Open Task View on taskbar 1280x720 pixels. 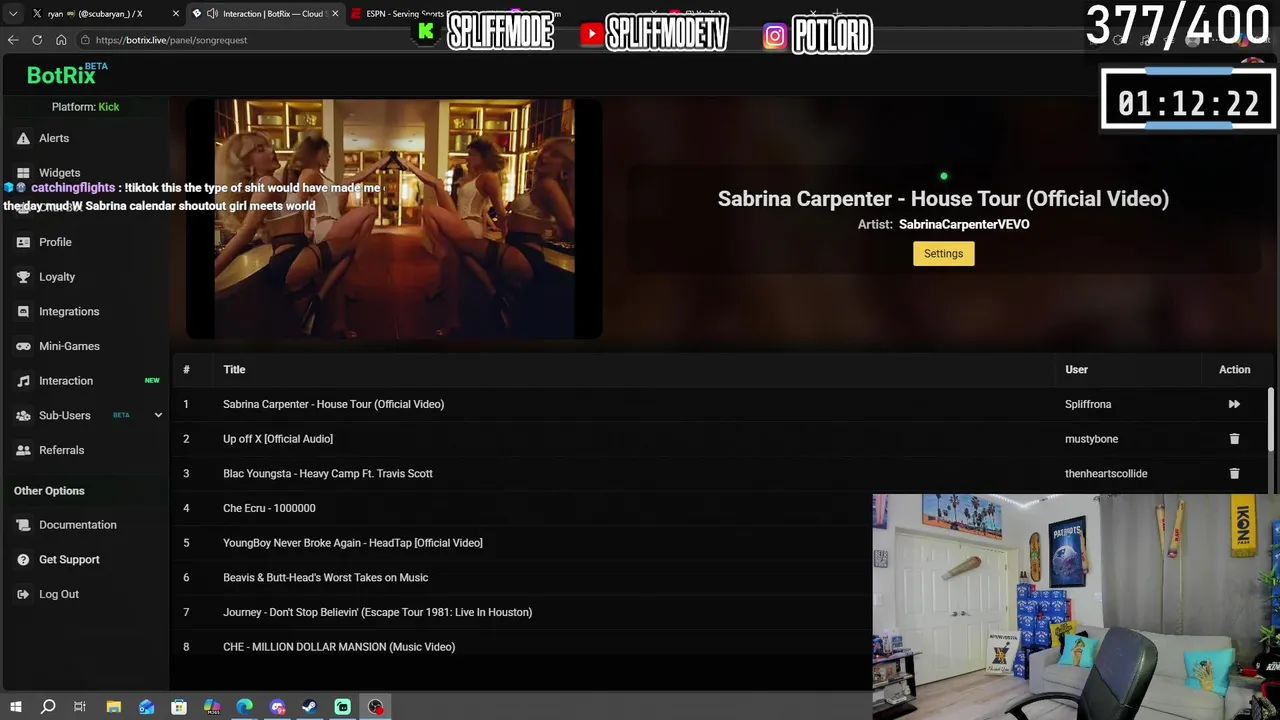coord(80,707)
